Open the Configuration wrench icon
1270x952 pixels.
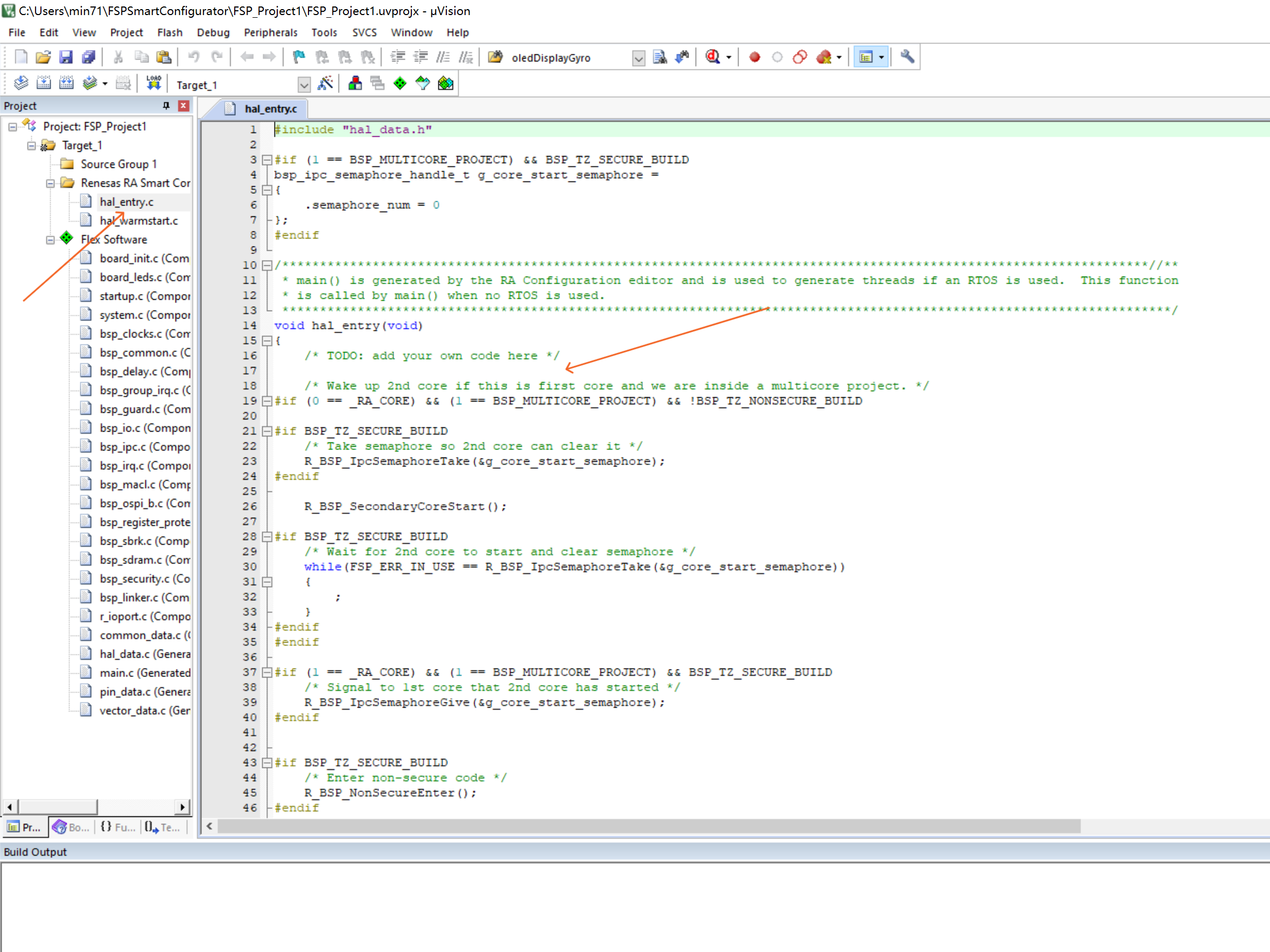(907, 57)
